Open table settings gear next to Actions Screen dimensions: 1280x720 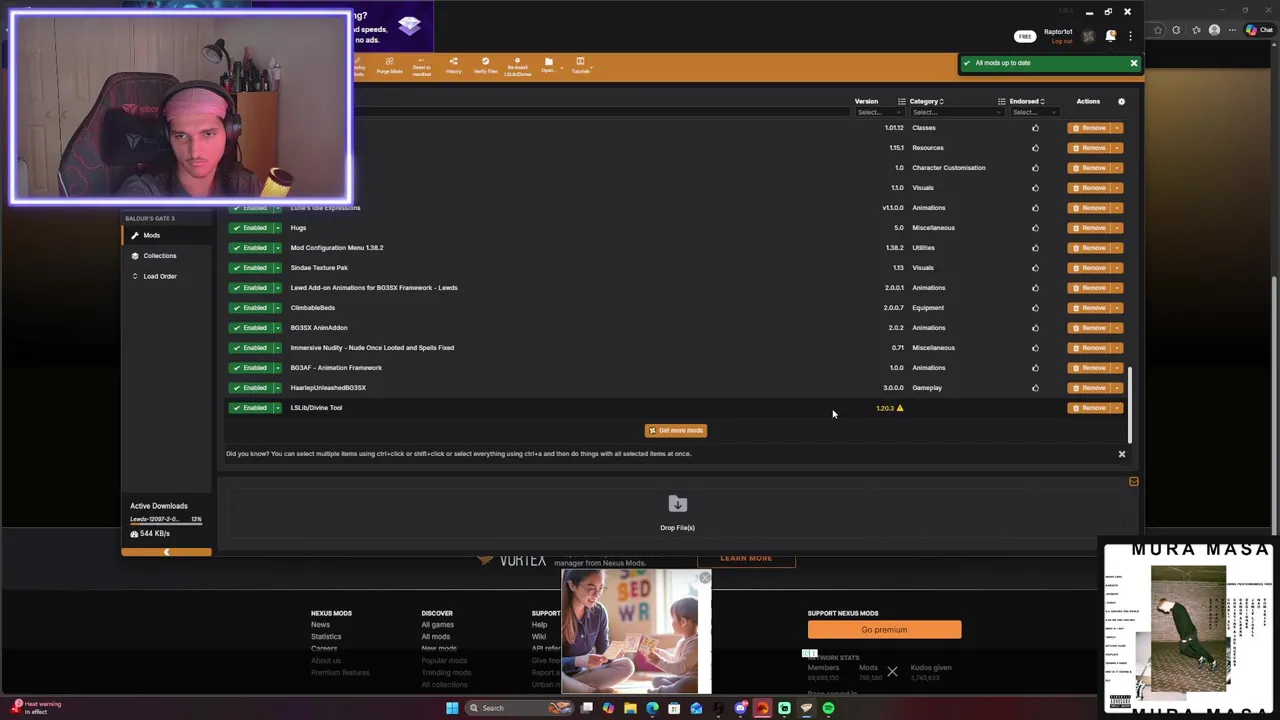click(x=1121, y=101)
